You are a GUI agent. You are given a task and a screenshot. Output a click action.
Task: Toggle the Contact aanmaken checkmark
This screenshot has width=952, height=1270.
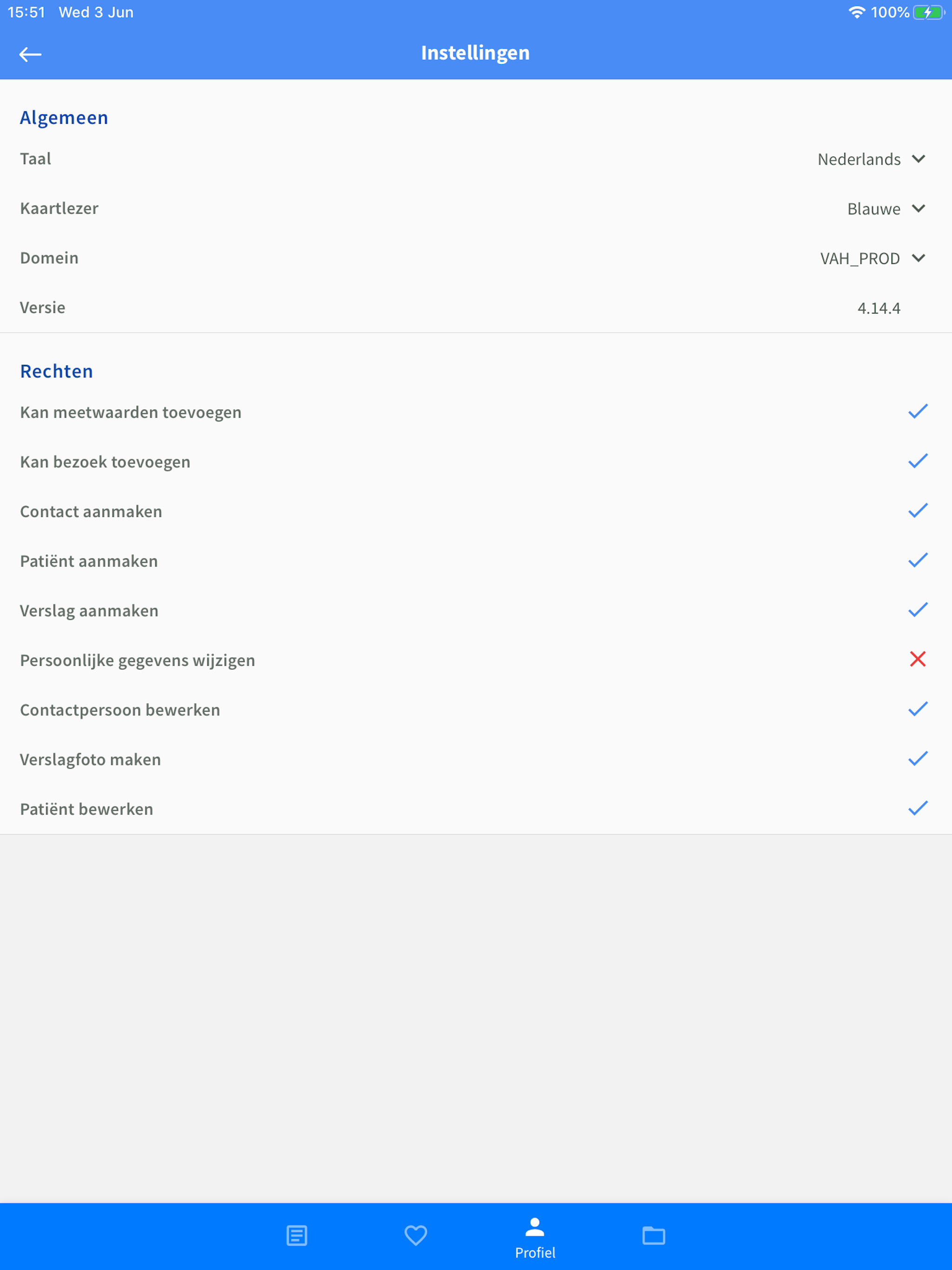point(918,510)
